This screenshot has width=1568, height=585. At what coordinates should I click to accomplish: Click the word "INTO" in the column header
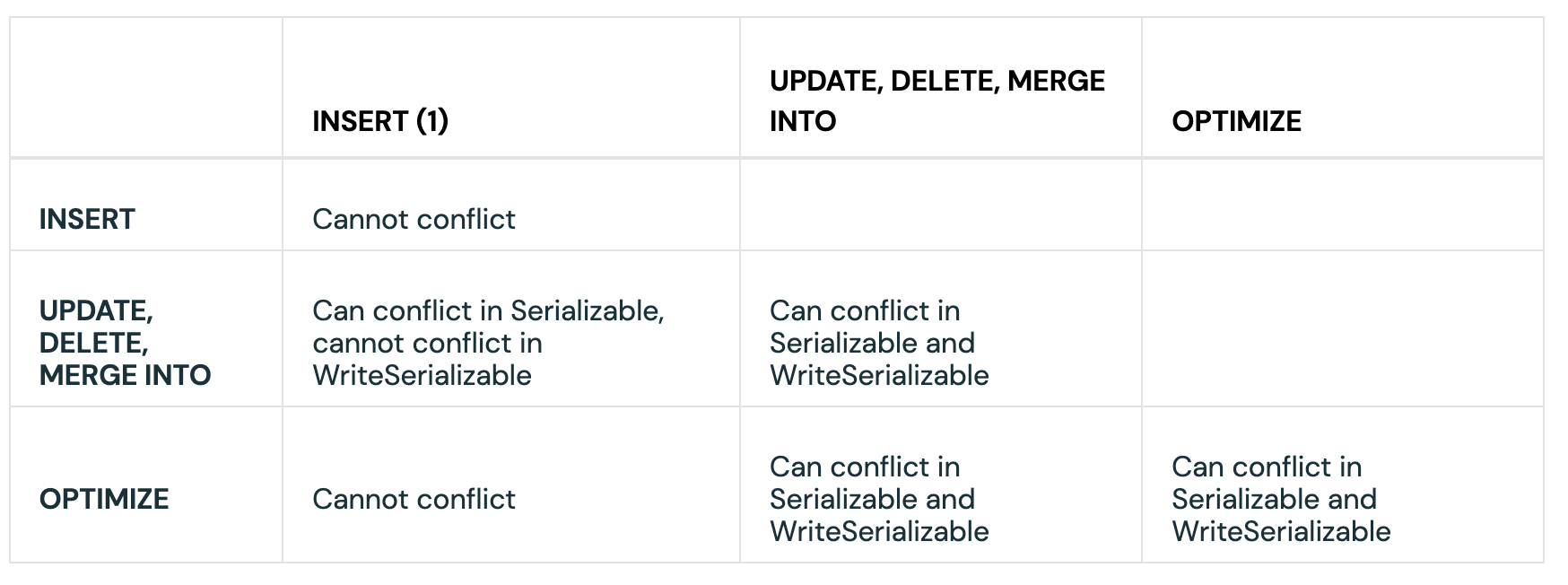click(802, 121)
